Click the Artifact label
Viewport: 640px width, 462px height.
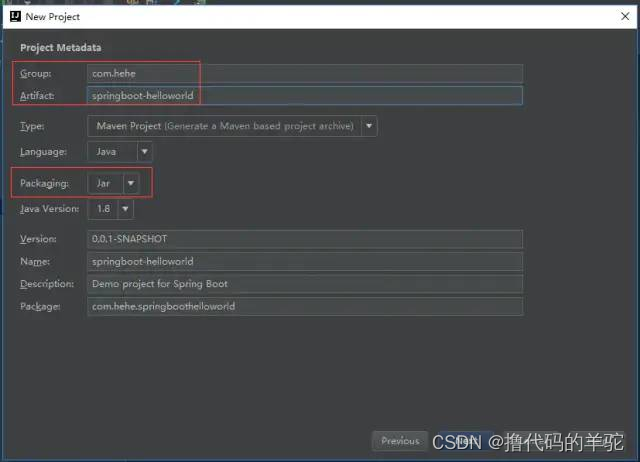coord(37,96)
